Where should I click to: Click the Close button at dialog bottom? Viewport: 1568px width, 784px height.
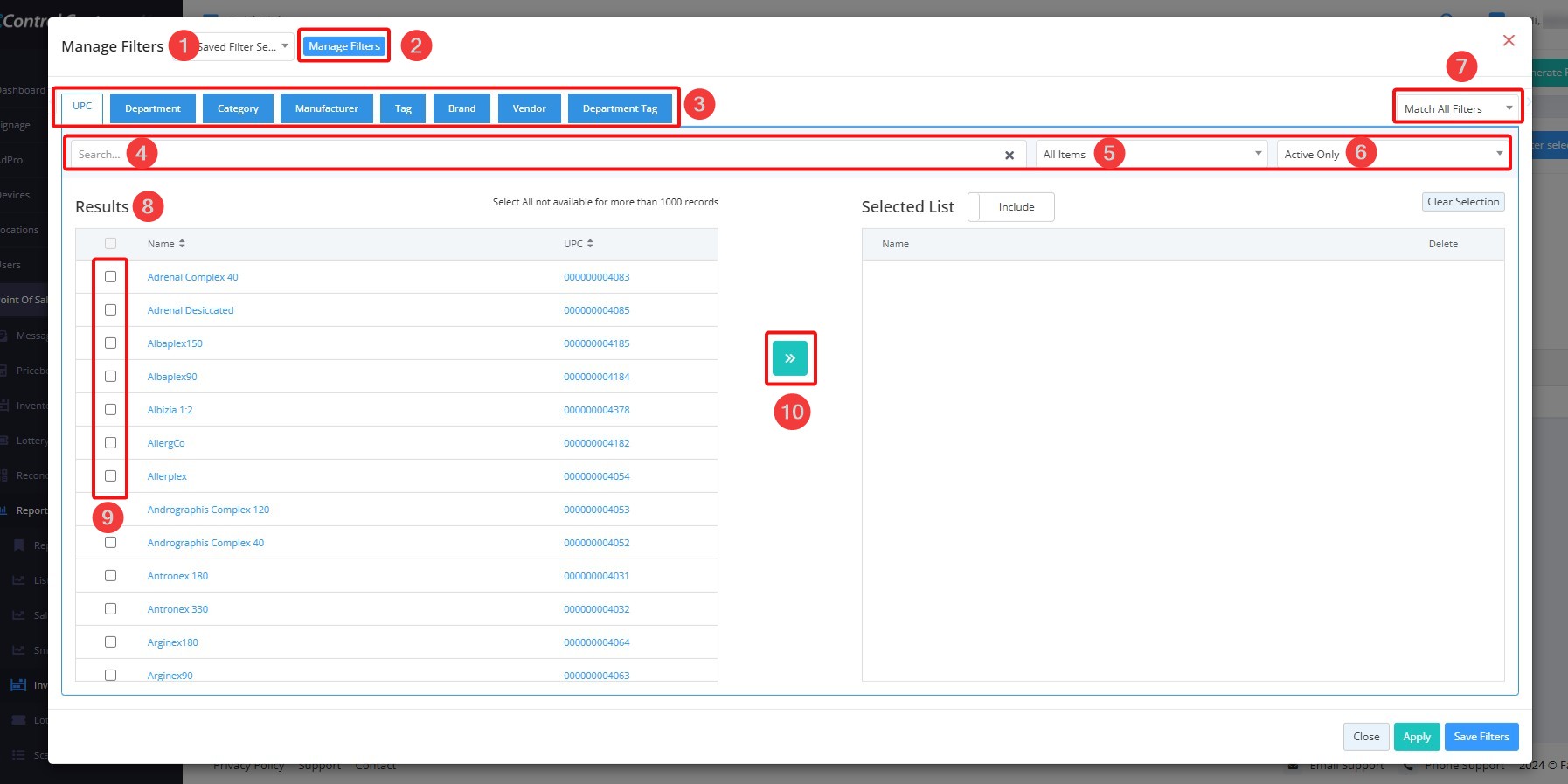(1366, 737)
